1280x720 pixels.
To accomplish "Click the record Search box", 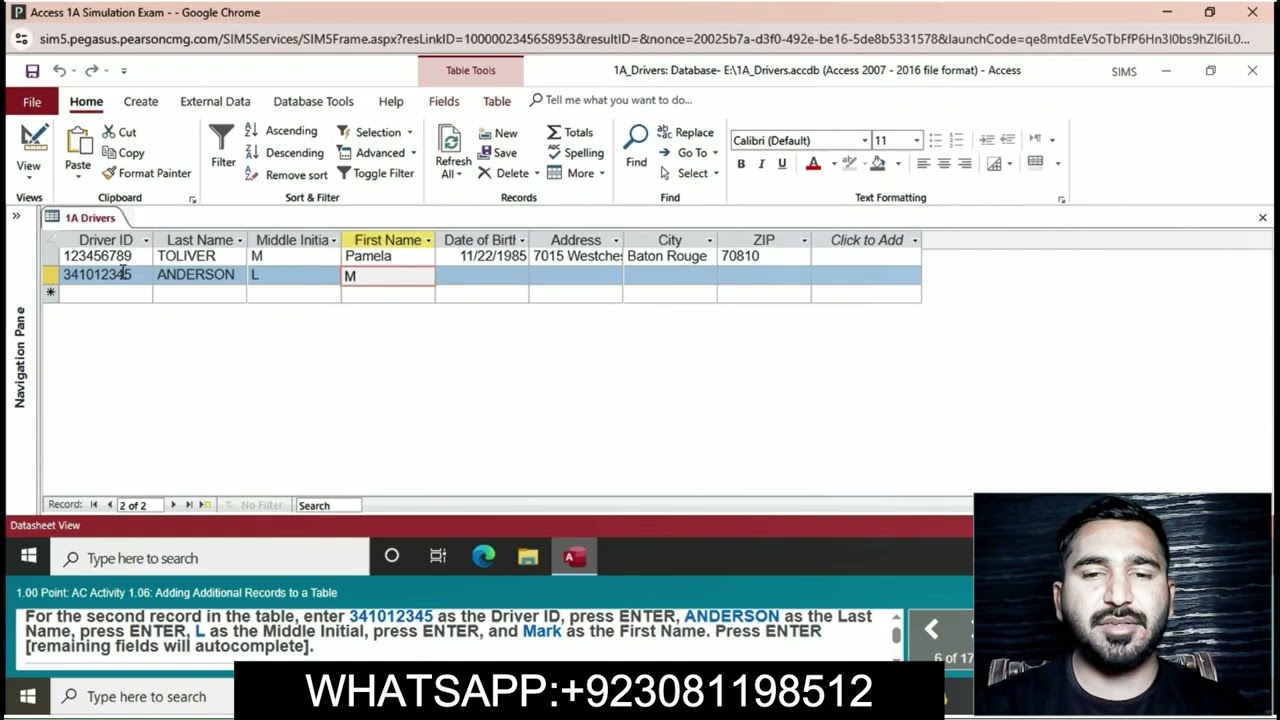I will (328, 506).
